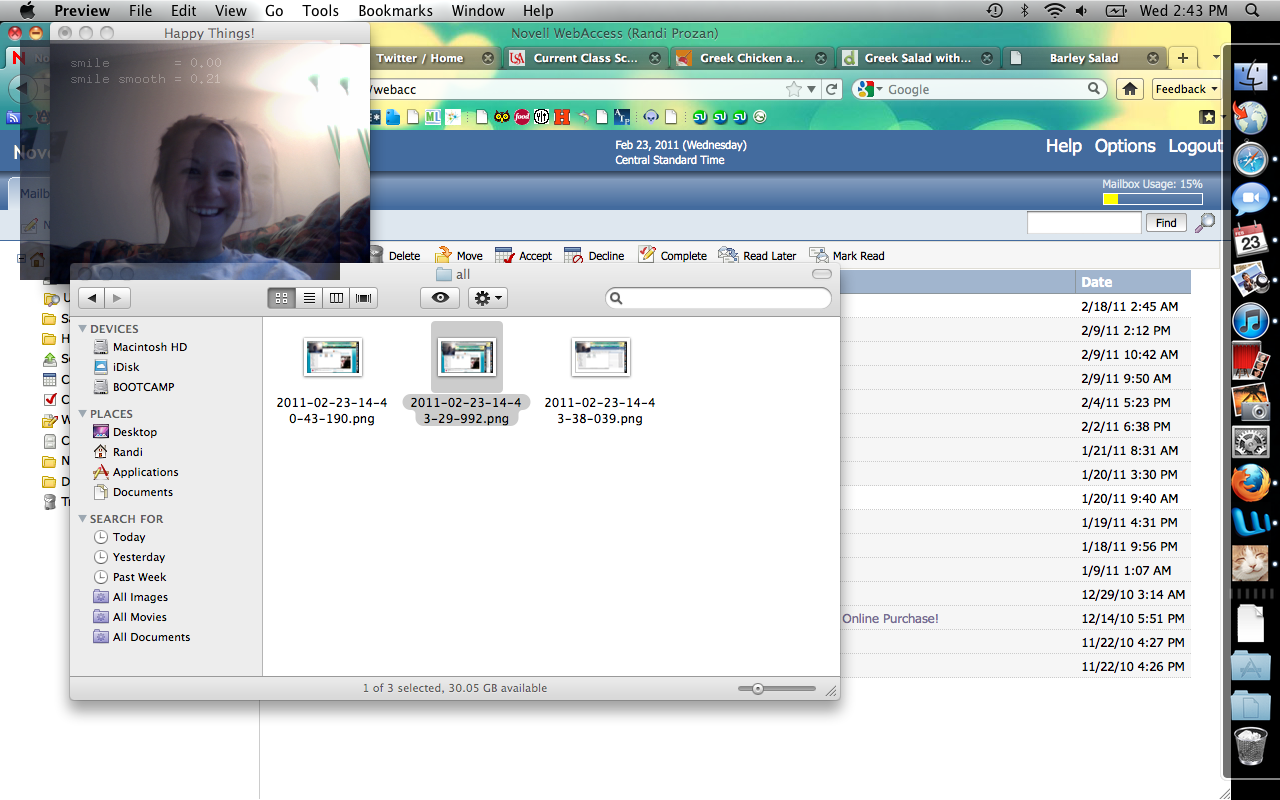
Task: Adjust the Finder icon size slider
Action: pos(758,688)
